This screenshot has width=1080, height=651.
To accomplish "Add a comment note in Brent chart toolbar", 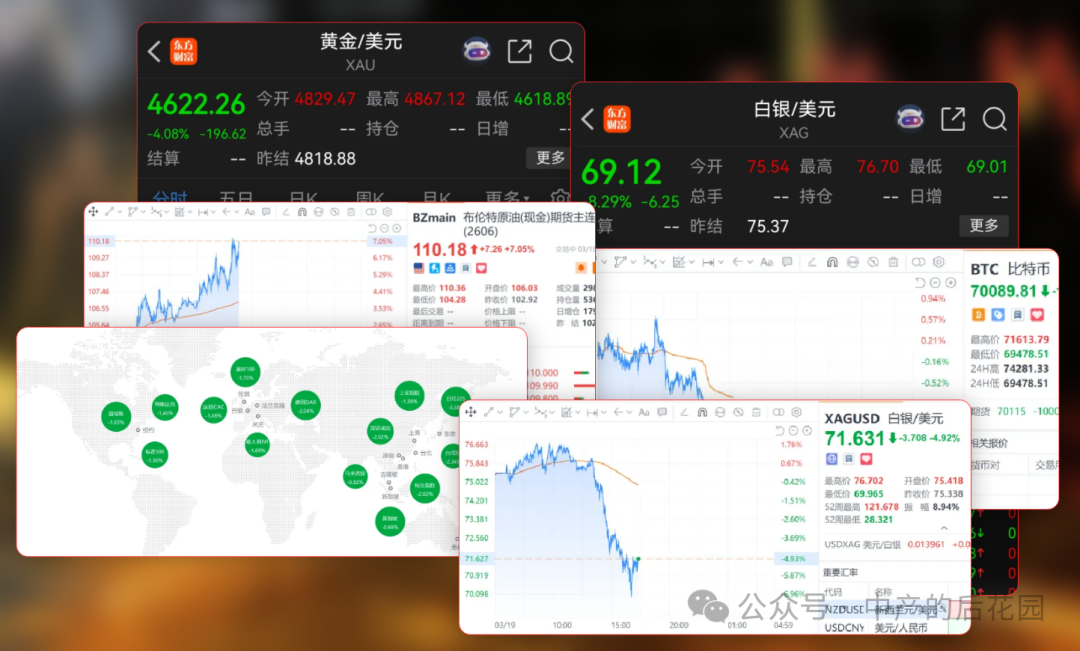I will 266,212.
